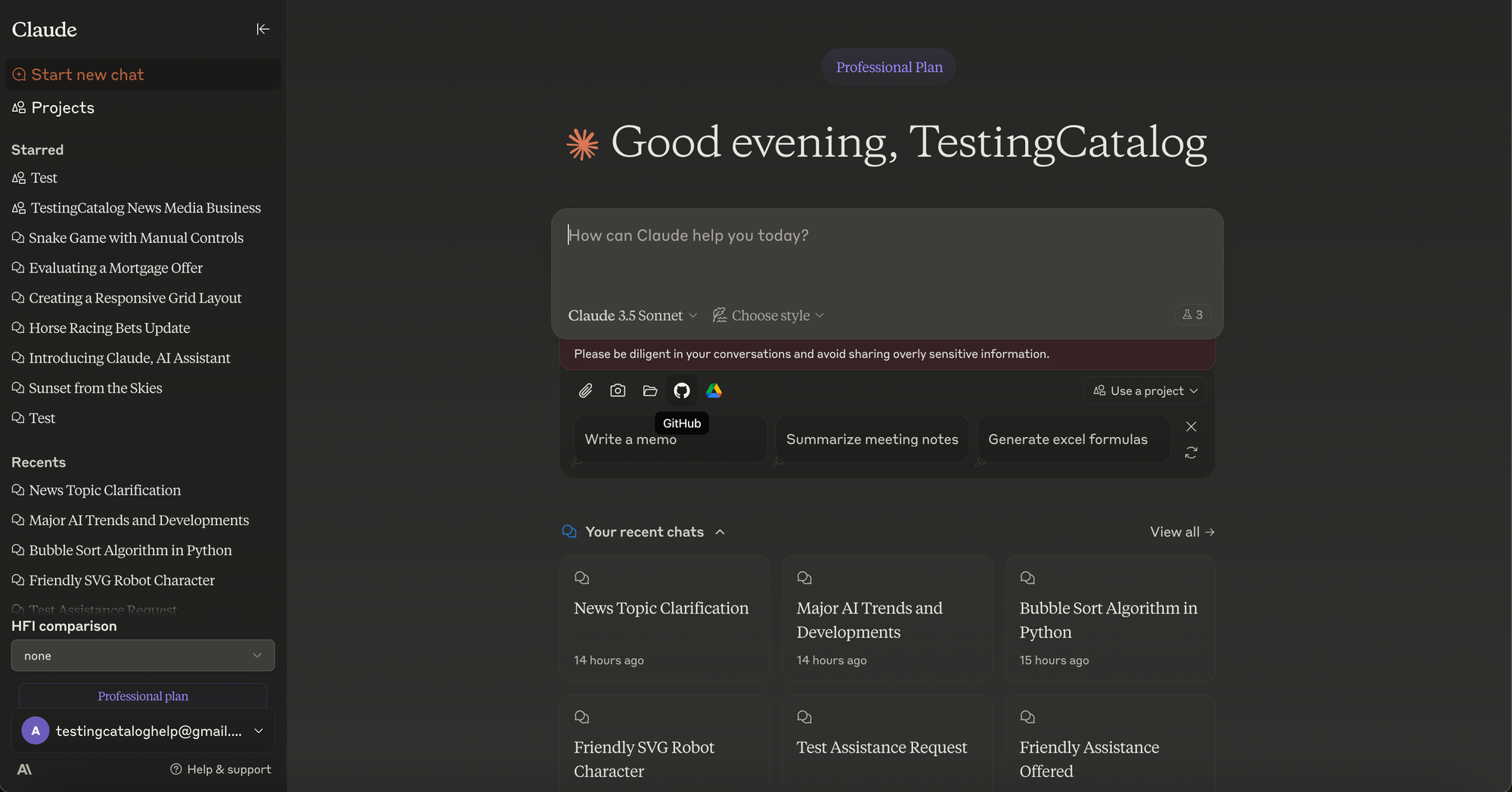Screen dimensions: 1512x792
Task: Open the Claude 3.5 Sonnet model selector
Action: point(632,315)
